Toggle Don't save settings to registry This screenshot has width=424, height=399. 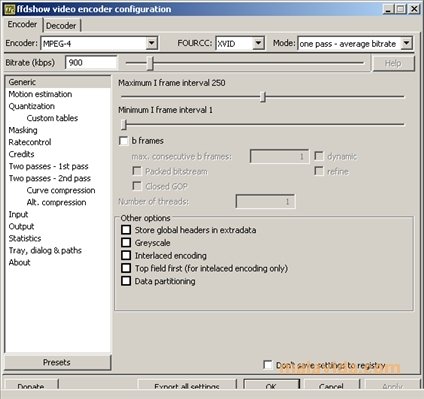pos(268,365)
